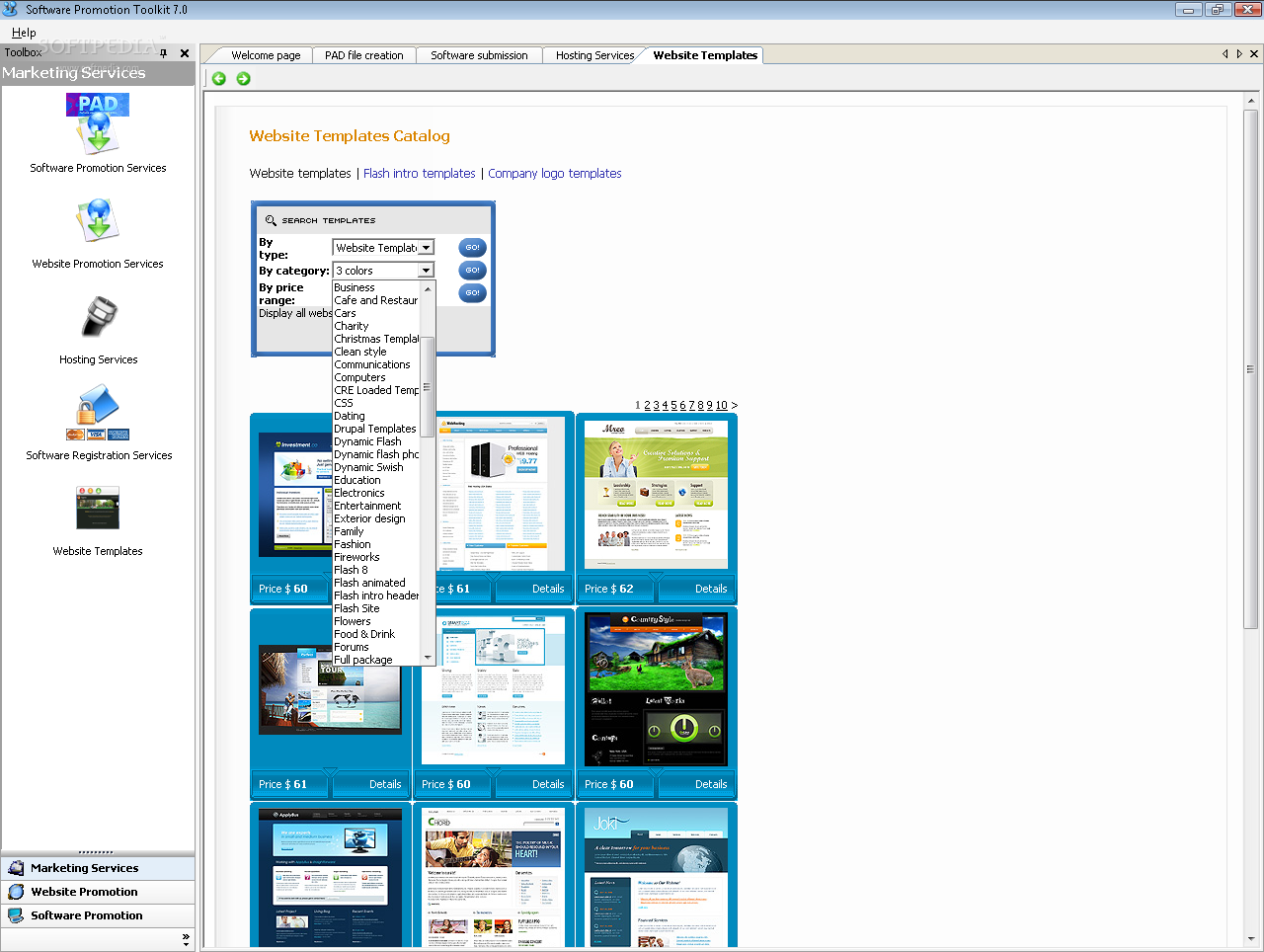1264x952 pixels.
Task: Select Communications category option
Action: click(377, 364)
